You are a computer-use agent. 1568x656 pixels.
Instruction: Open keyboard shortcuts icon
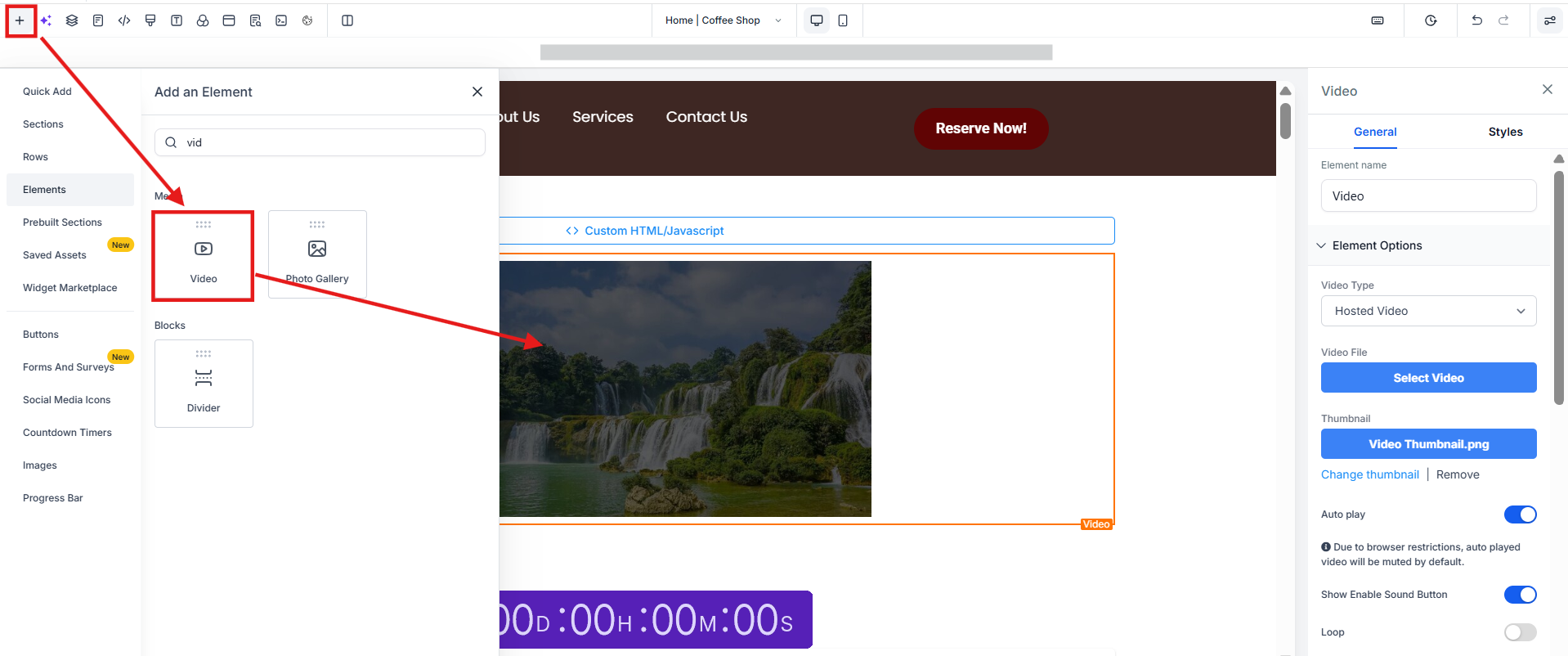pyautogui.click(x=1378, y=20)
